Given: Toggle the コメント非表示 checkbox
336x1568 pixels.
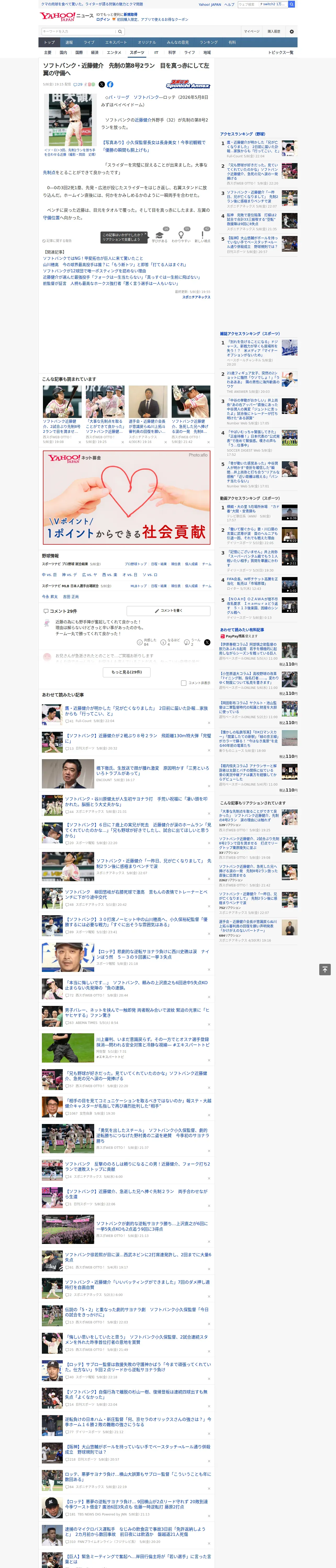Looking at the screenshot, I should point(183,683).
